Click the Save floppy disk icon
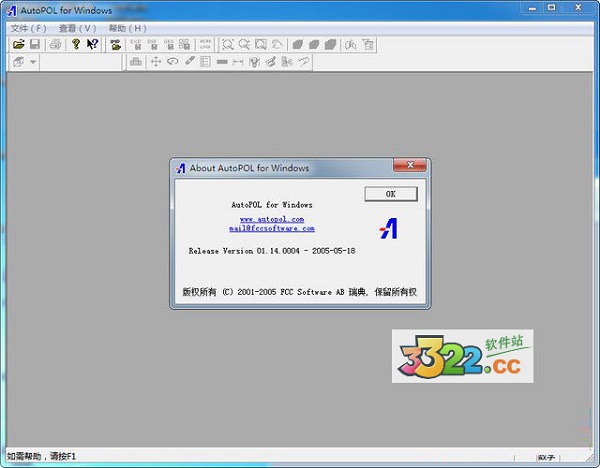The height and width of the screenshot is (468, 600). point(35,44)
